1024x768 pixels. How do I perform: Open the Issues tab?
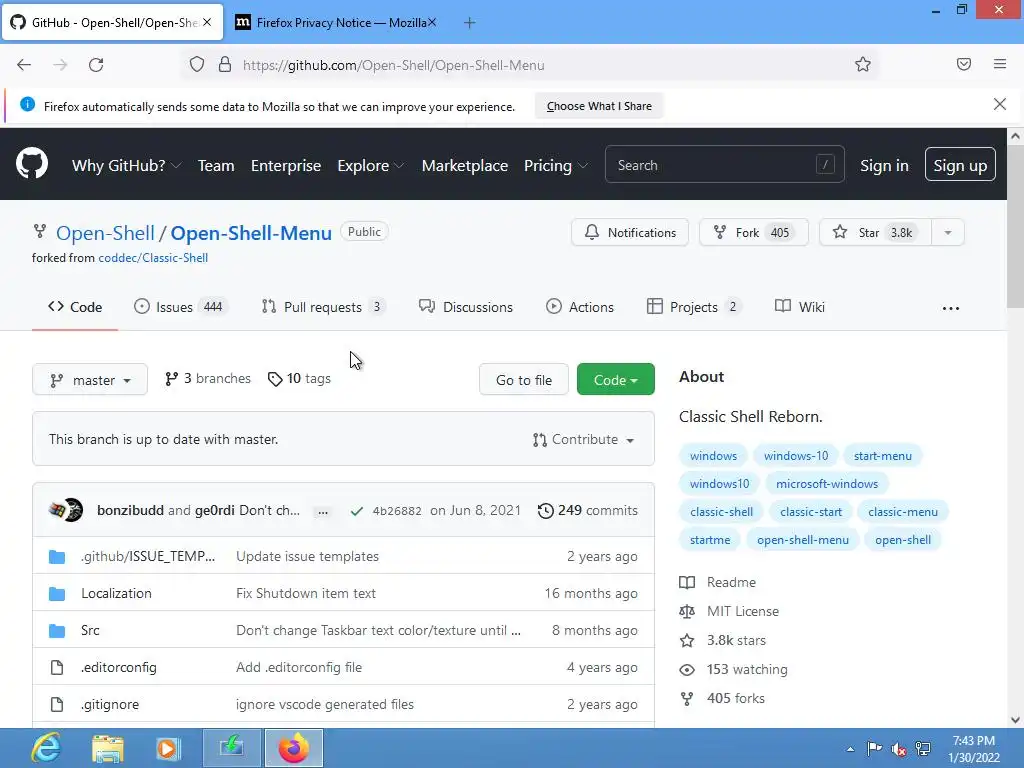coord(180,307)
